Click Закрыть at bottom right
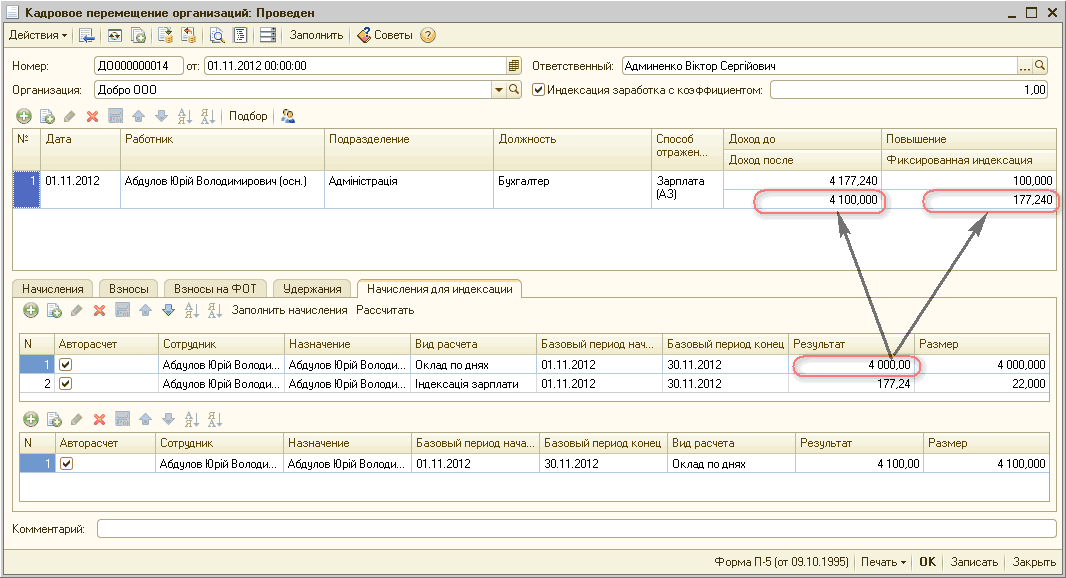 coord(1033,562)
